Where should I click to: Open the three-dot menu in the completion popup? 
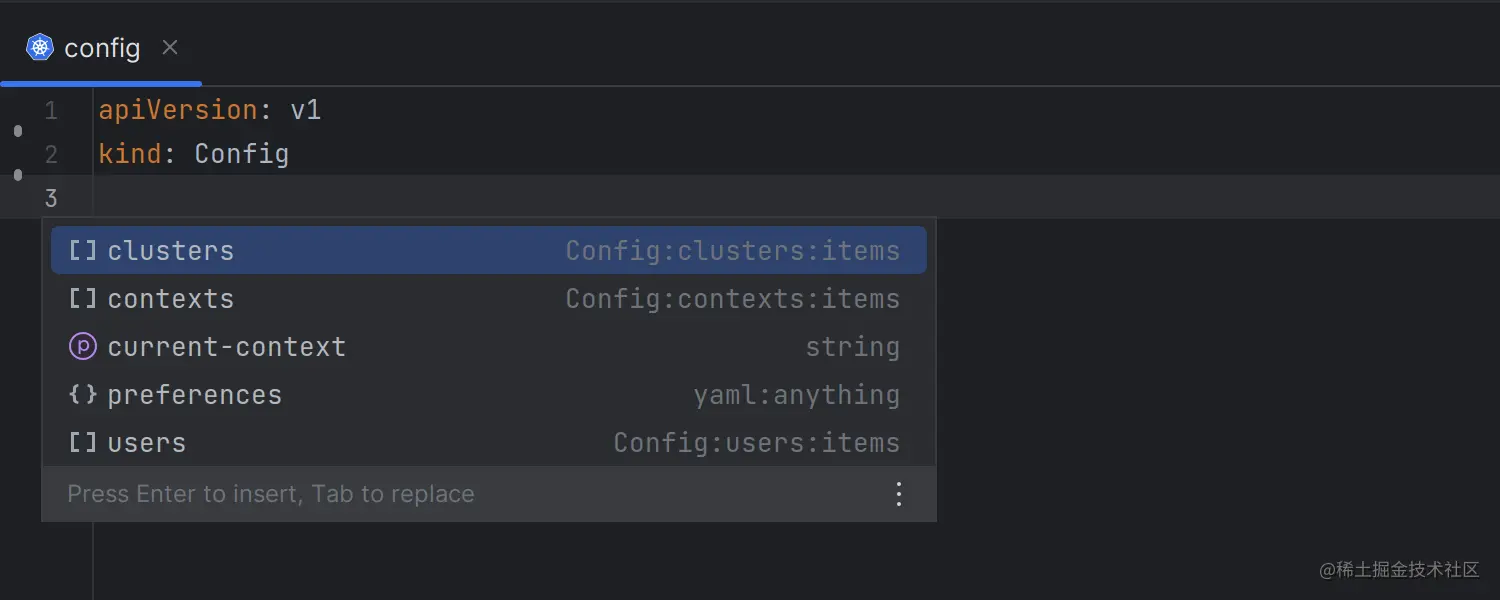point(898,493)
